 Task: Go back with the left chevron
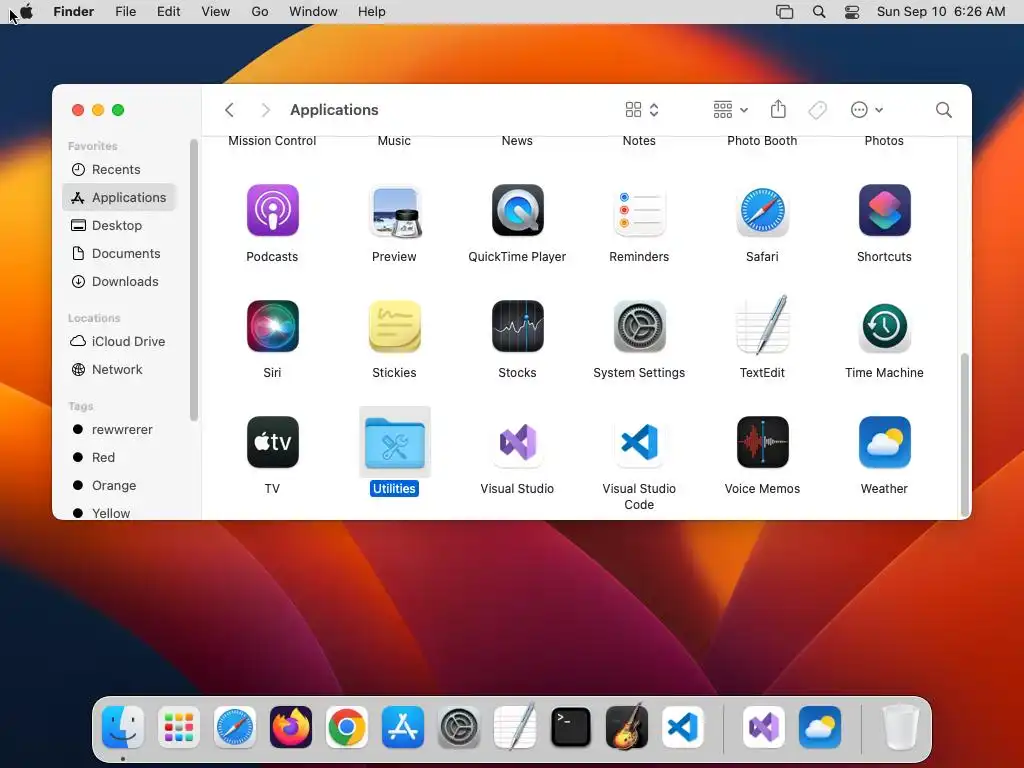pyautogui.click(x=229, y=110)
